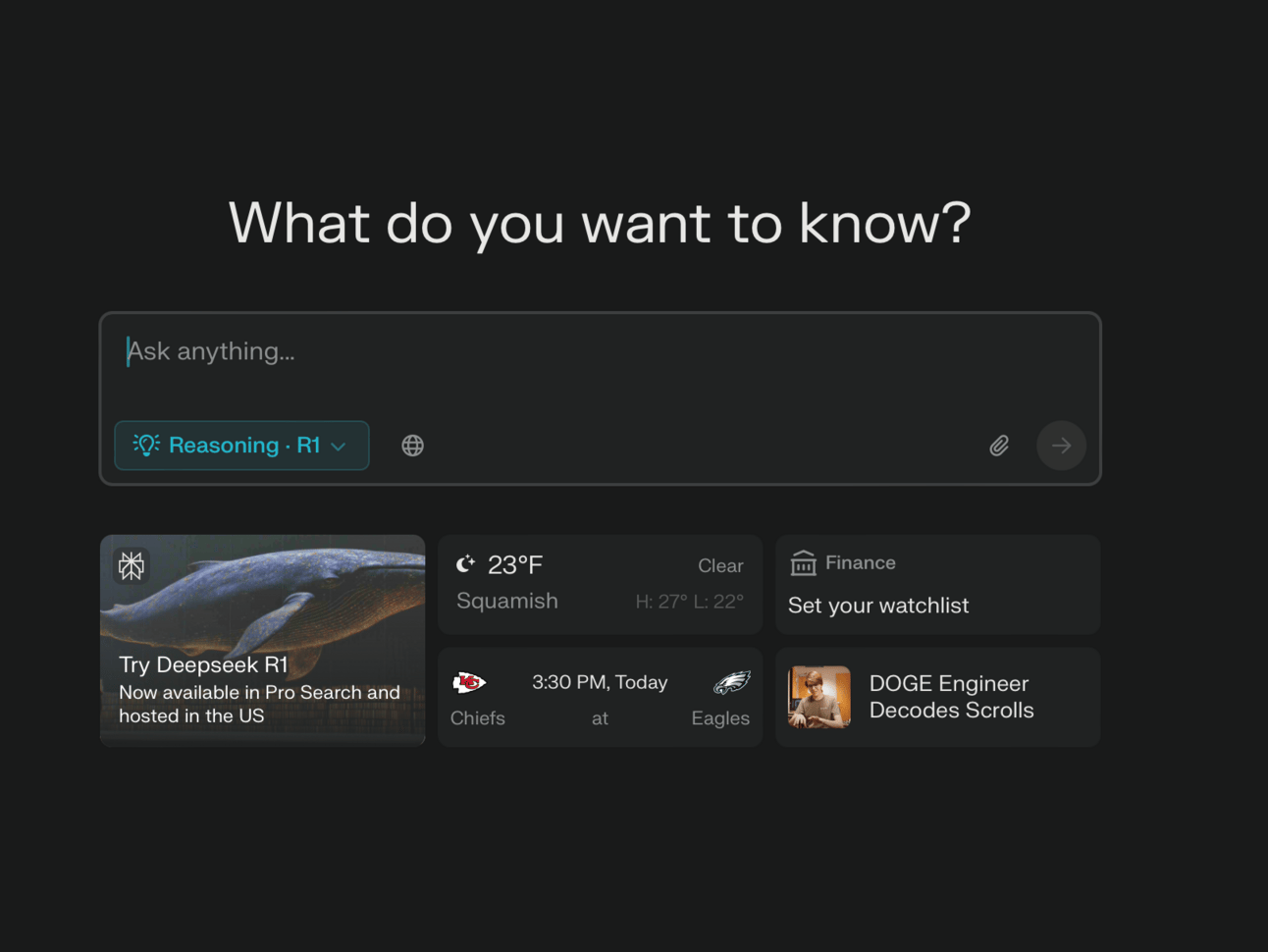Click the "What do you want to know?" heading

600,223
